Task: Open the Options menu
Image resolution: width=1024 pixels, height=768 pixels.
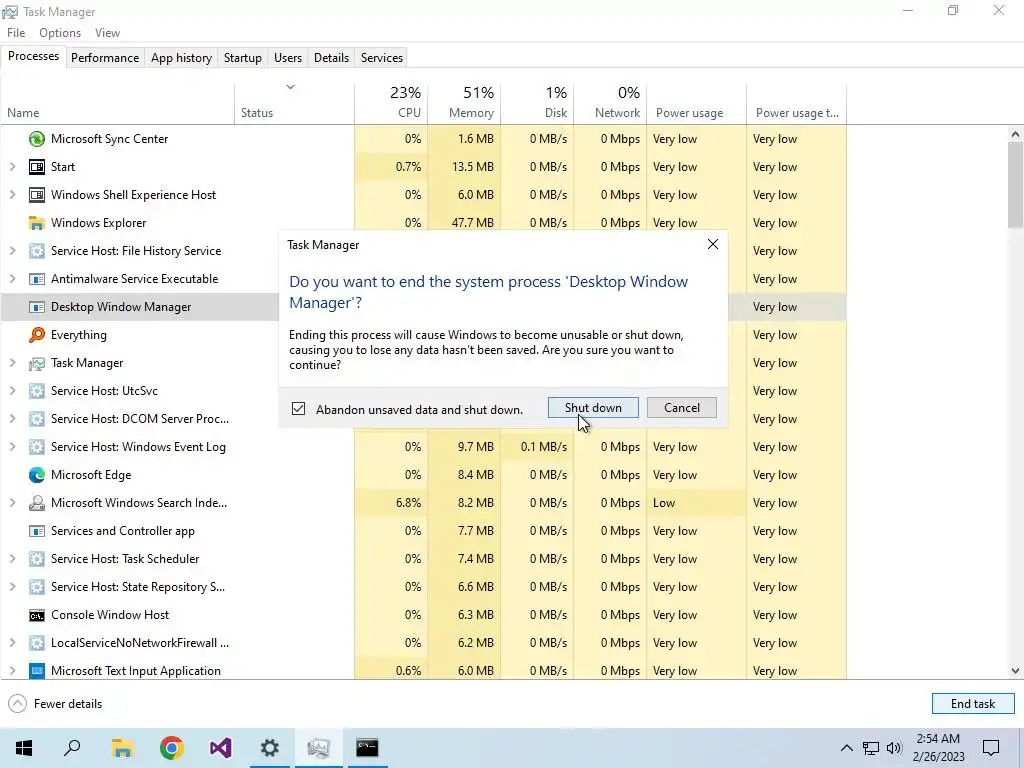Action: (x=59, y=33)
